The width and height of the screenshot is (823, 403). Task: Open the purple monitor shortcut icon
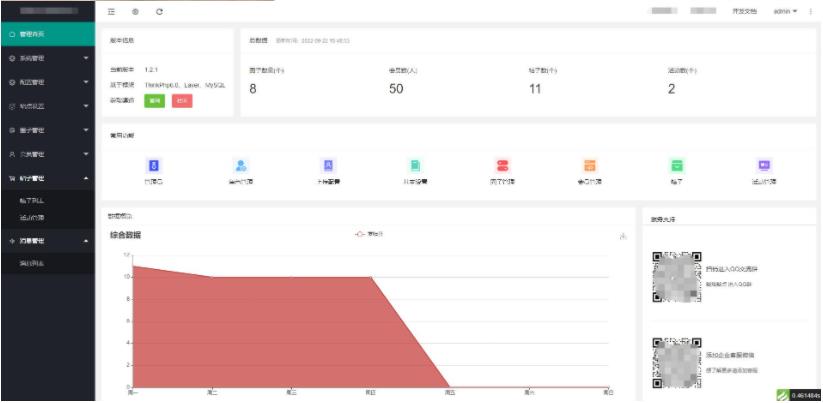764,166
